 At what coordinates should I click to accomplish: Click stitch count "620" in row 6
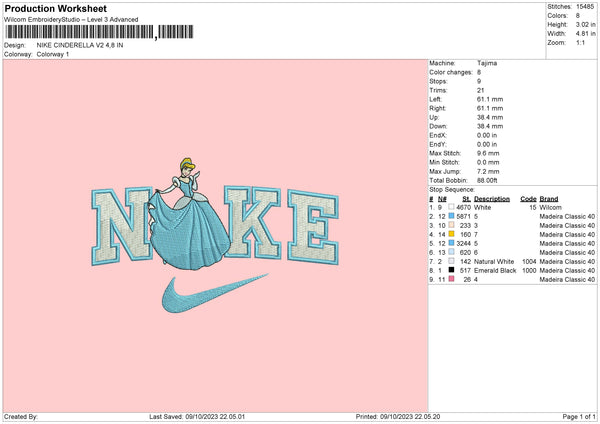click(x=465, y=253)
